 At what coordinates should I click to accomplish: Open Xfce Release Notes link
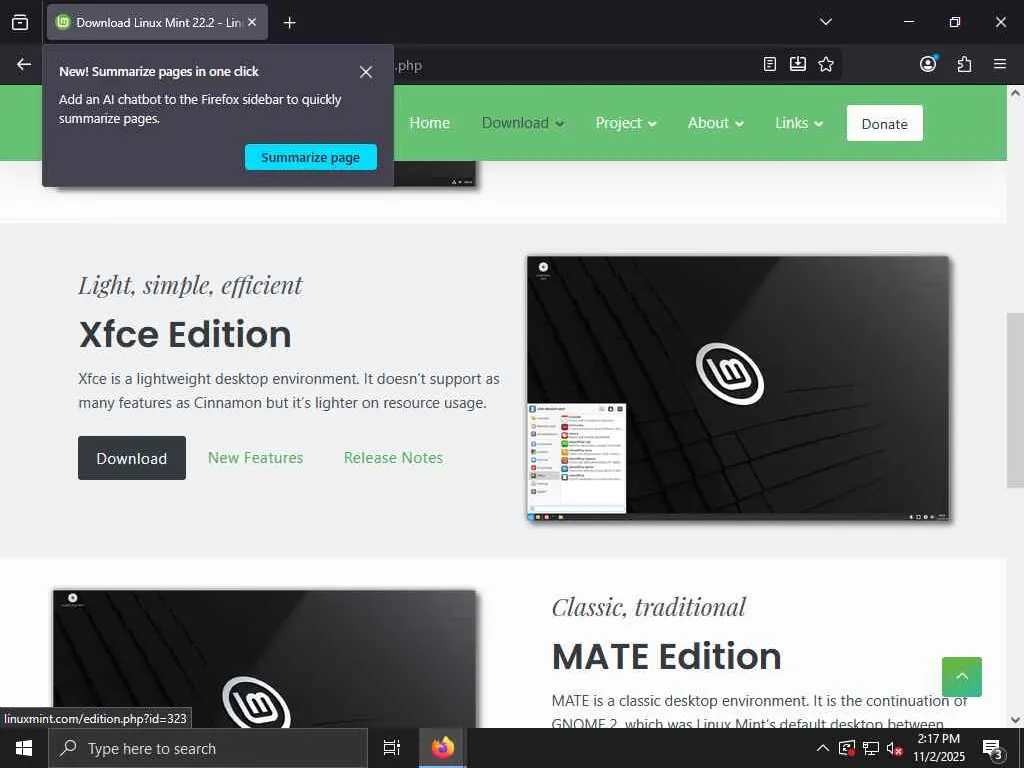(x=393, y=458)
